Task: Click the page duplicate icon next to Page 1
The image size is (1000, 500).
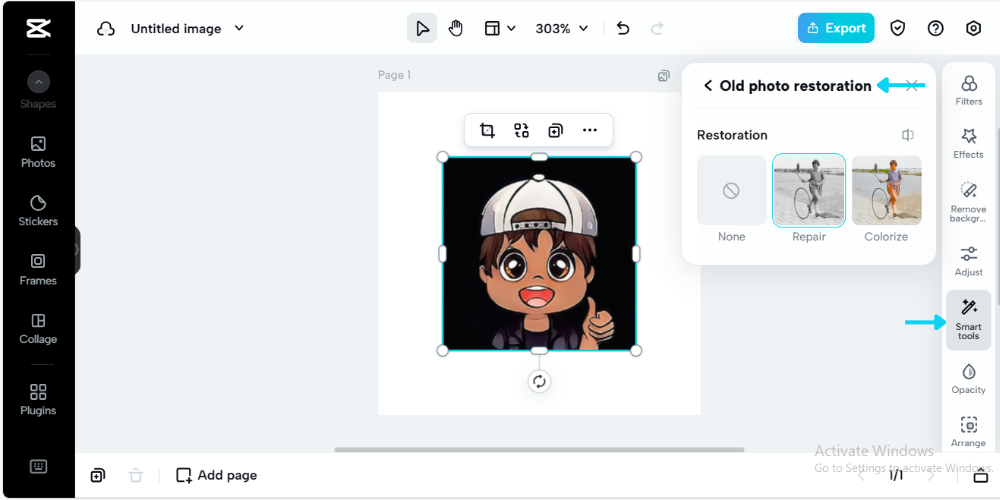Action: pos(664,76)
